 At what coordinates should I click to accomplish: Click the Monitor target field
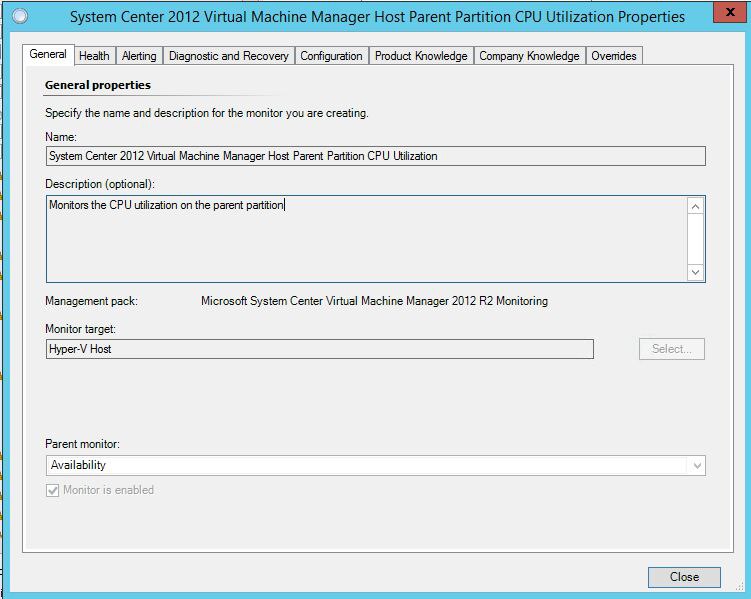coord(319,349)
